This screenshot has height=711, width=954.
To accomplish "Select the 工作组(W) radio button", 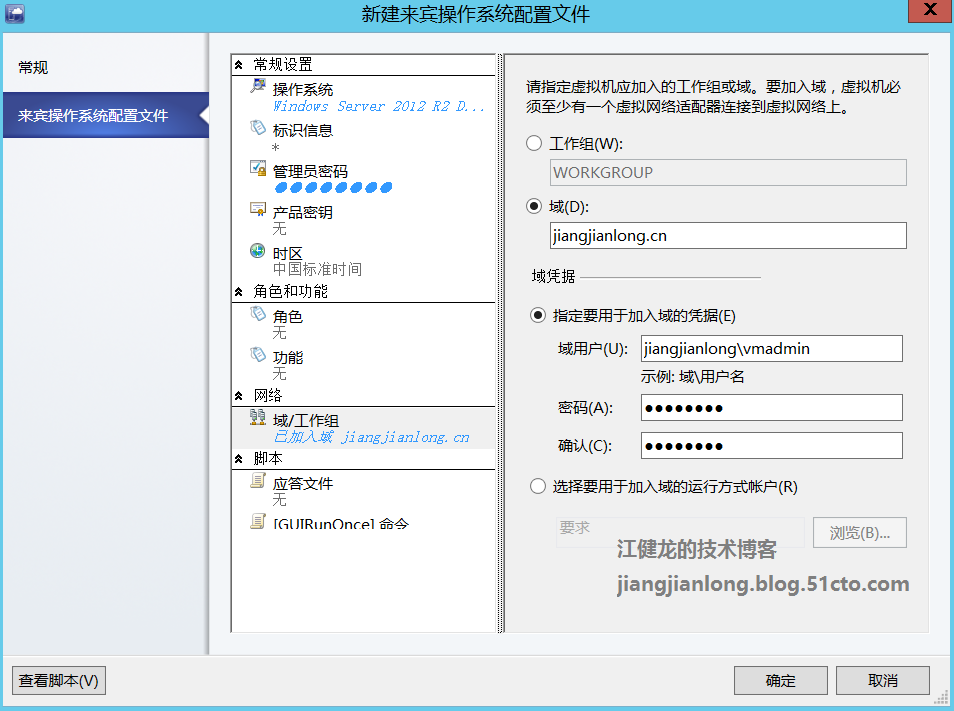I will click(534, 144).
